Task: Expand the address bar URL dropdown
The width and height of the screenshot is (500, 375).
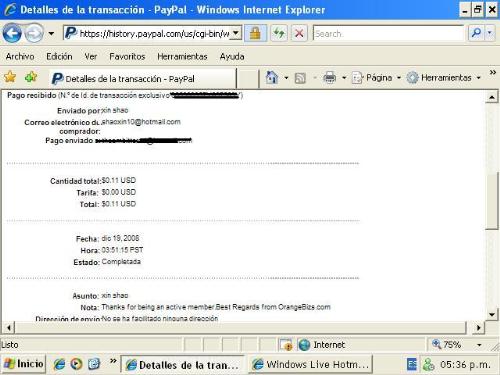Action: click(236, 33)
